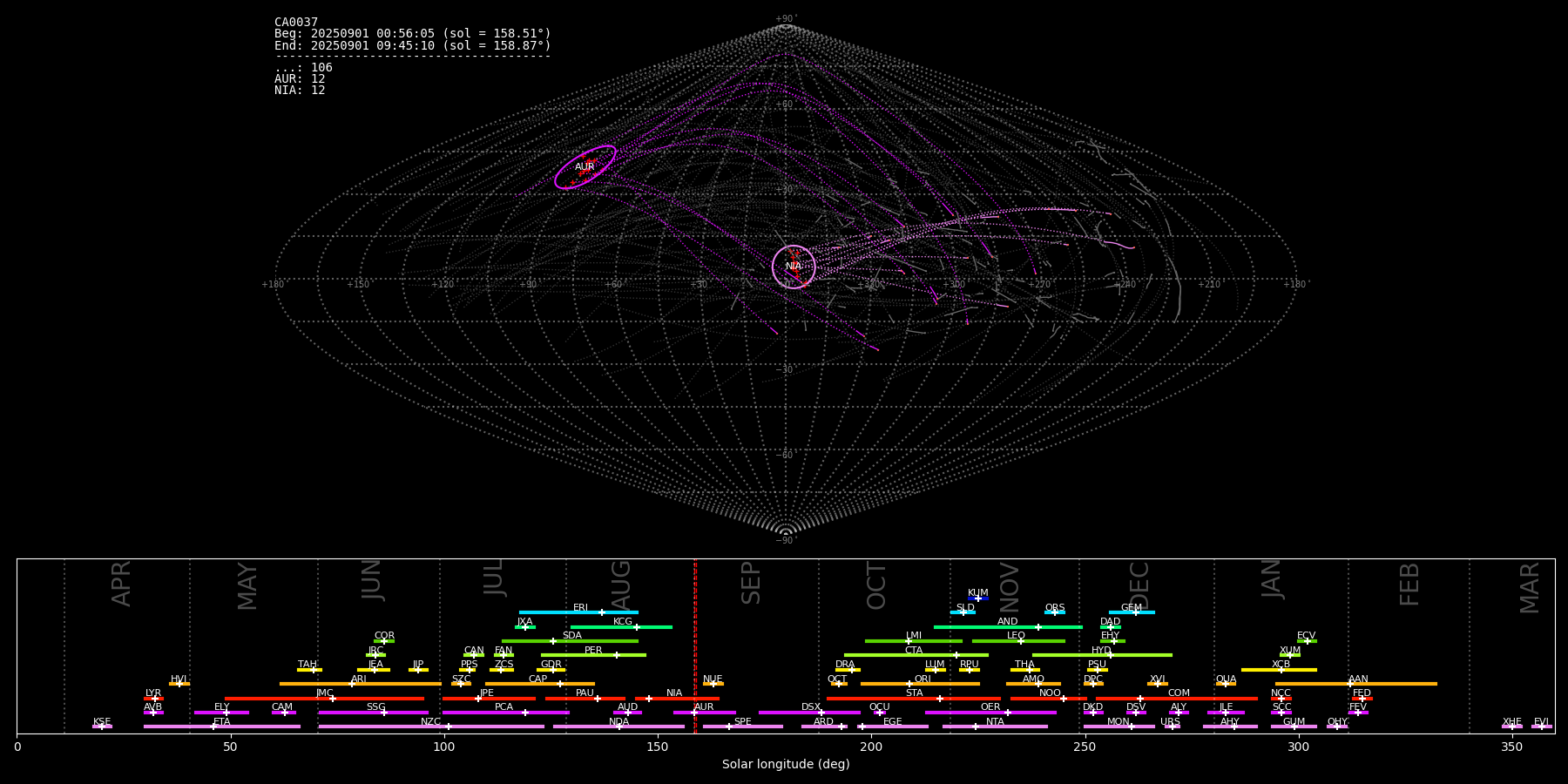Click the NUE shower label

(713, 679)
